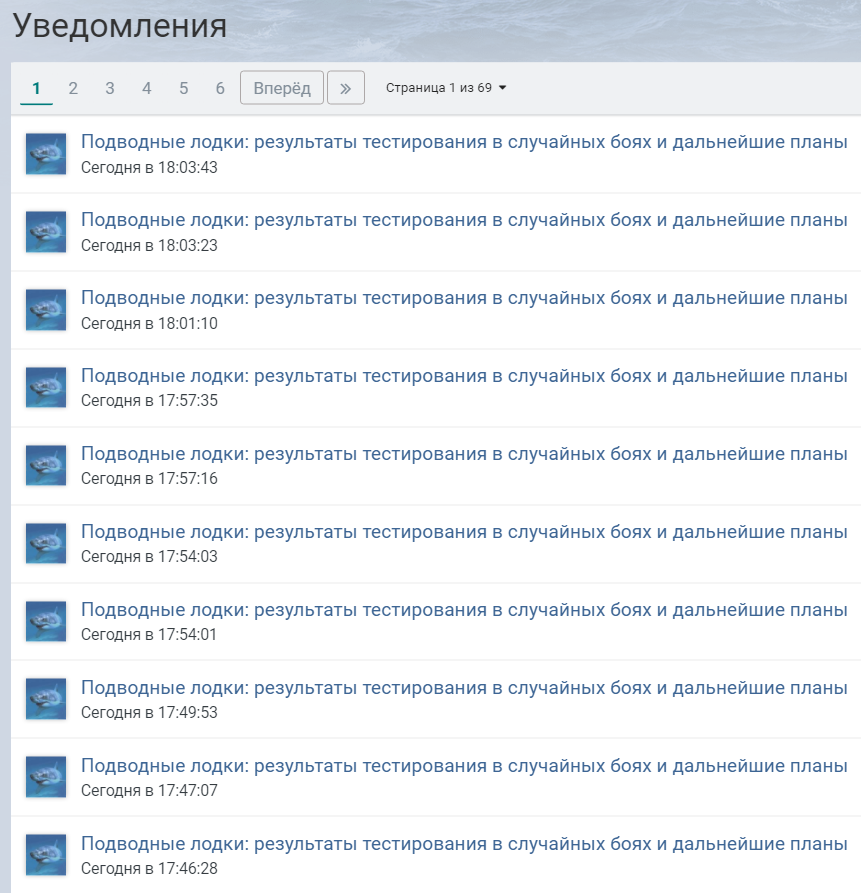Click avatar icon beside 17:54:03 notification
The image size is (861, 893).
46,543
